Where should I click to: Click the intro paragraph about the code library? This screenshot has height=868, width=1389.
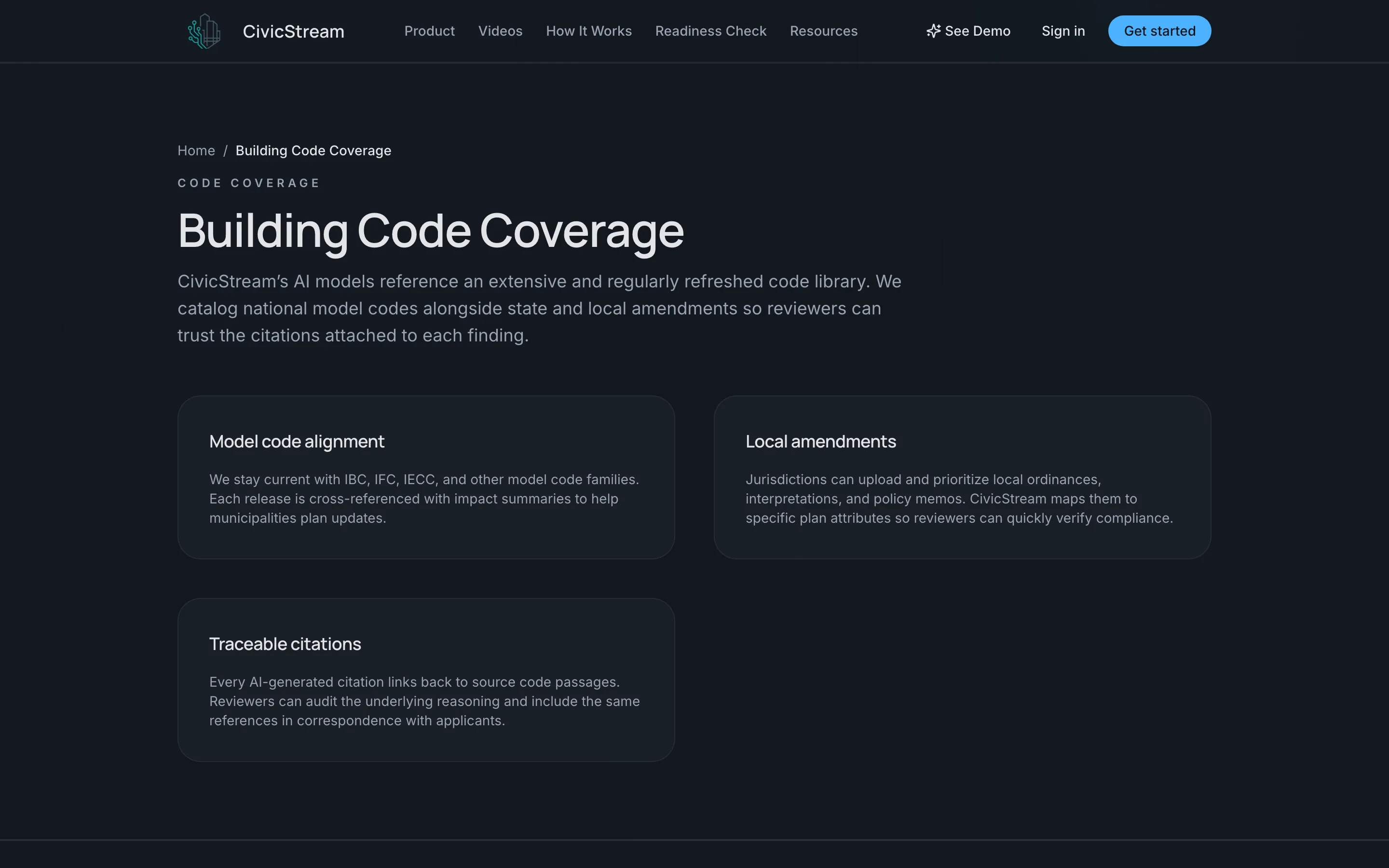coord(540,308)
